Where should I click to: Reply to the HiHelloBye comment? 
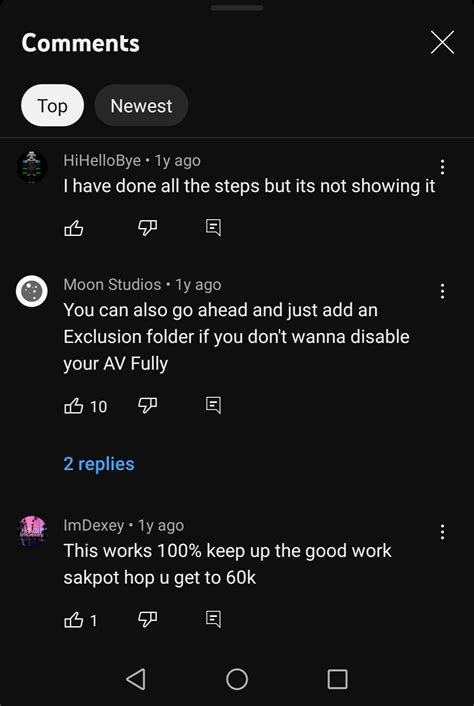tap(213, 228)
